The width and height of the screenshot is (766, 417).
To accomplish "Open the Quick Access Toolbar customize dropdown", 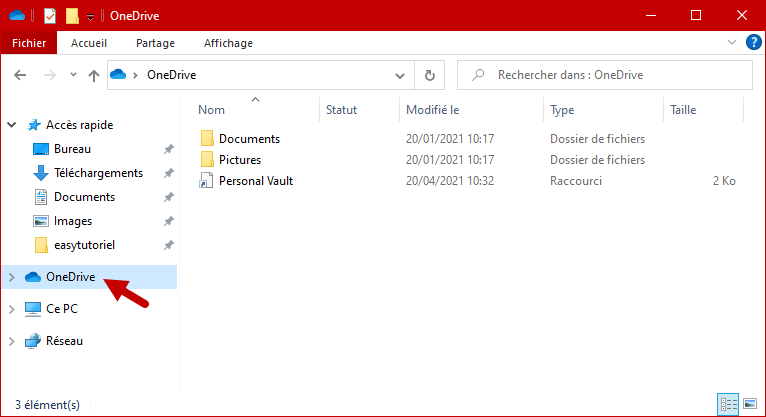I will (x=90, y=17).
